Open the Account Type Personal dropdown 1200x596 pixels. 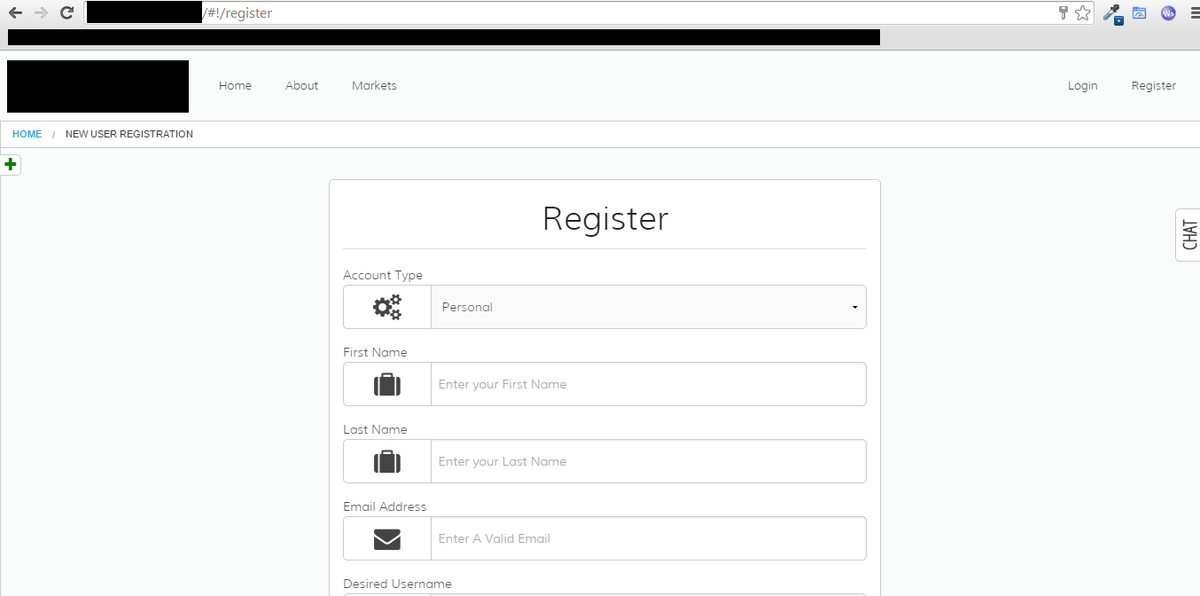pos(648,307)
